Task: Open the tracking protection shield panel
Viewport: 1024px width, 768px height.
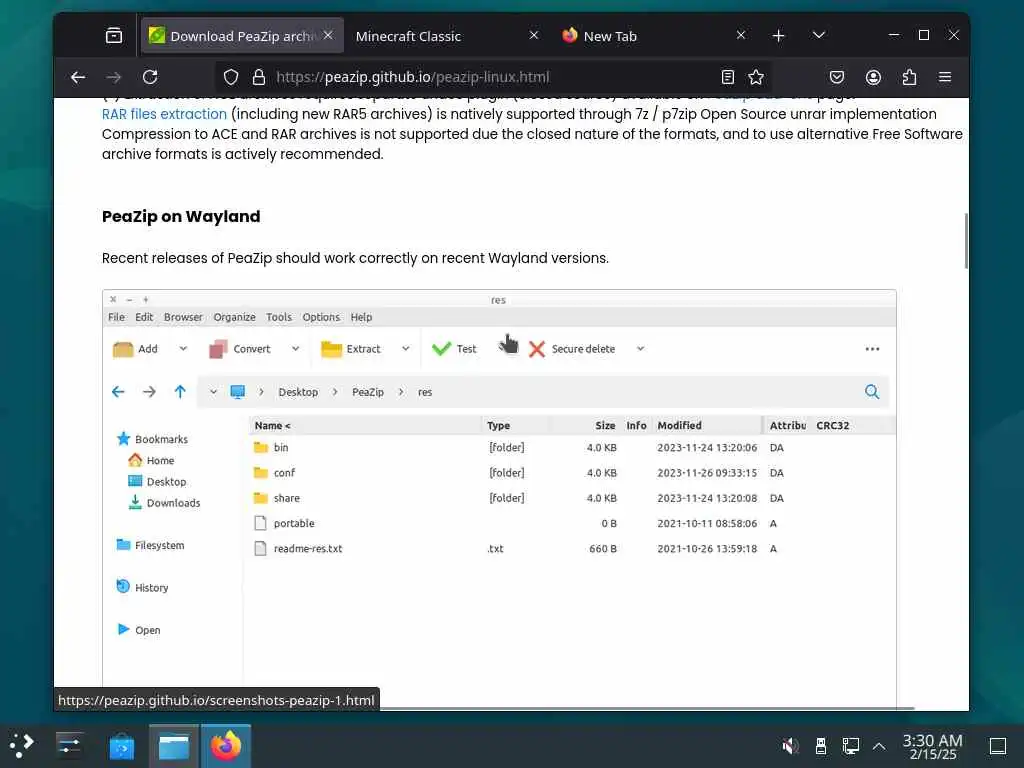Action: (x=231, y=77)
